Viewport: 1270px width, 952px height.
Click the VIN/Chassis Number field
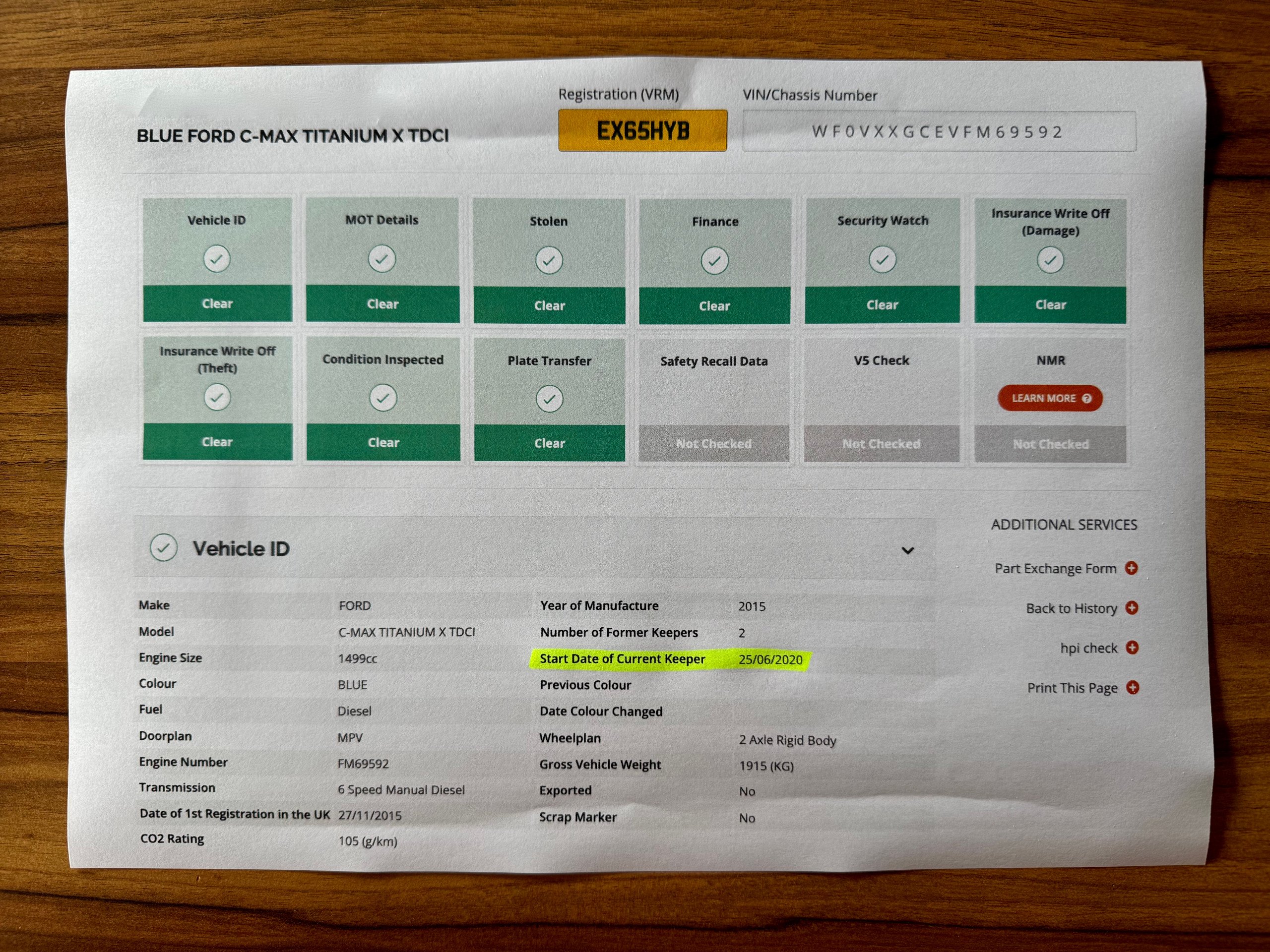click(x=939, y=132)
